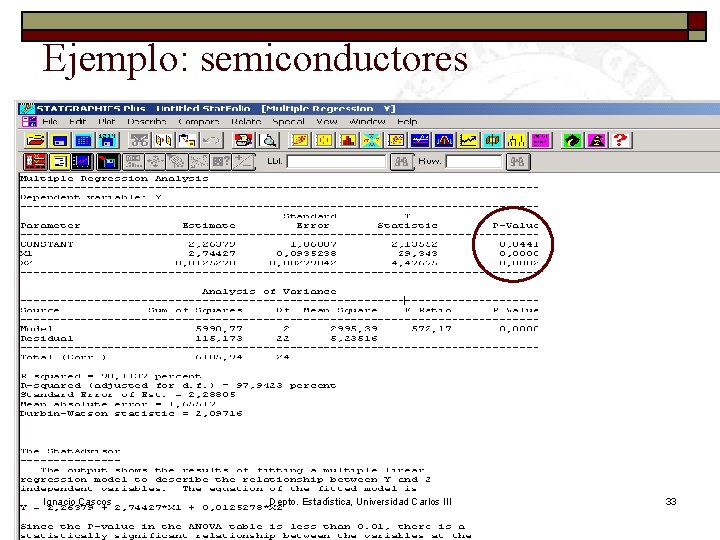The height and width of the screenshot is (540, 720).
Task: Open the distribution fitting bell curve icon
Action: pos(444,140)
